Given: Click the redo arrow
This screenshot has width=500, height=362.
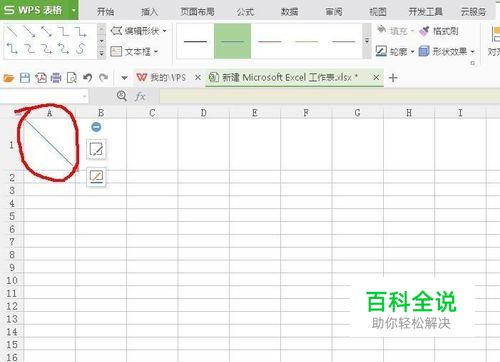Looking at the screenshot, I should click(104, 78).
